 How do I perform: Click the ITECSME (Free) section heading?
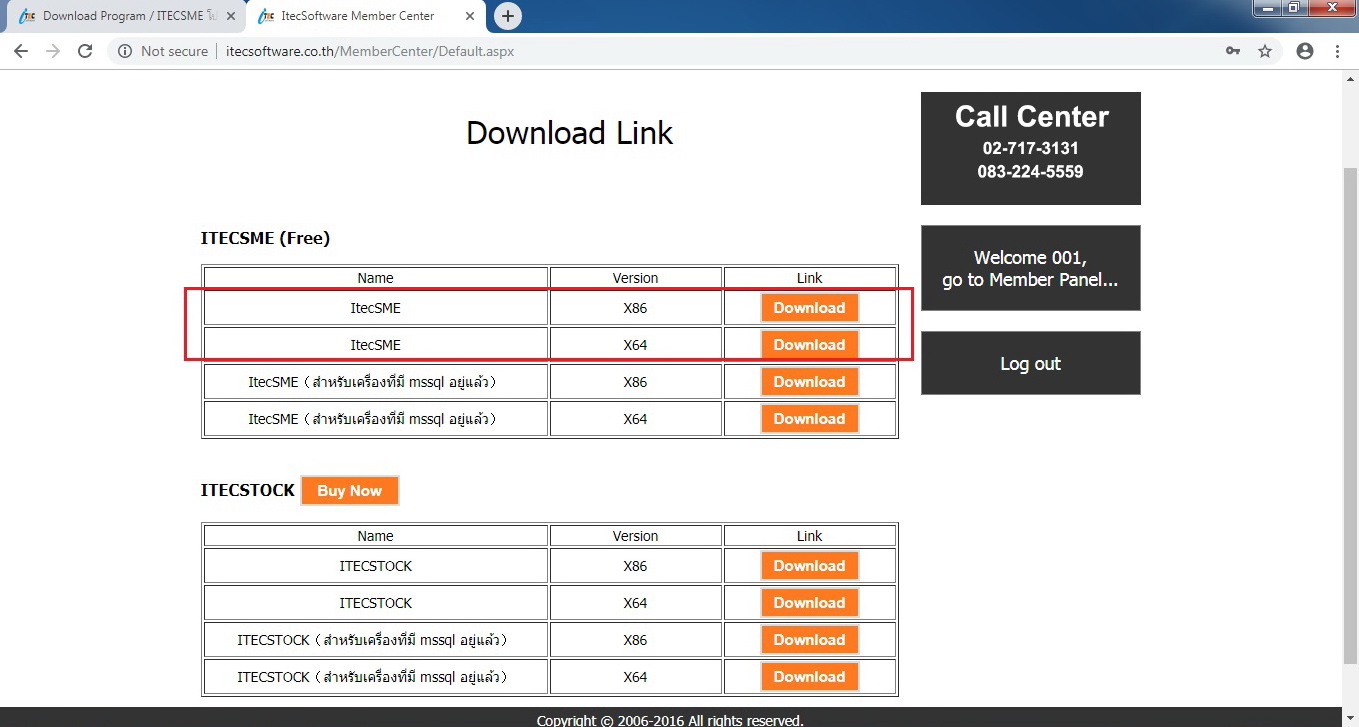coord(265,238)
